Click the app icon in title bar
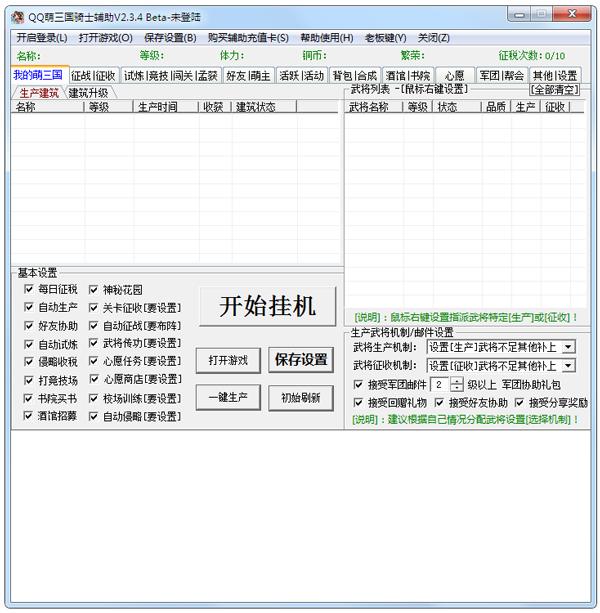Image resolution: width=600 pixels, height=613 pixels. (17, 17)
